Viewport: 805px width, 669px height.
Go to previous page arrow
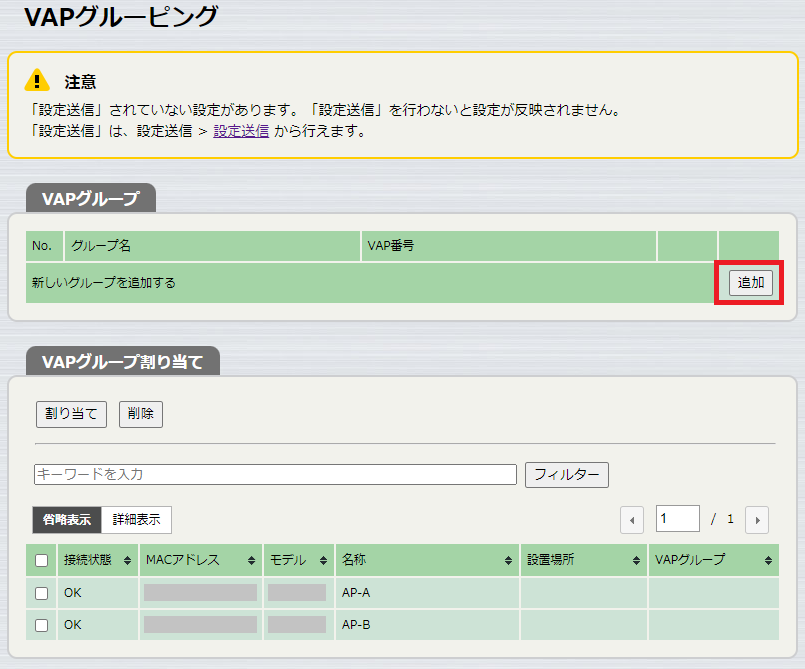(x=632, y=520)
